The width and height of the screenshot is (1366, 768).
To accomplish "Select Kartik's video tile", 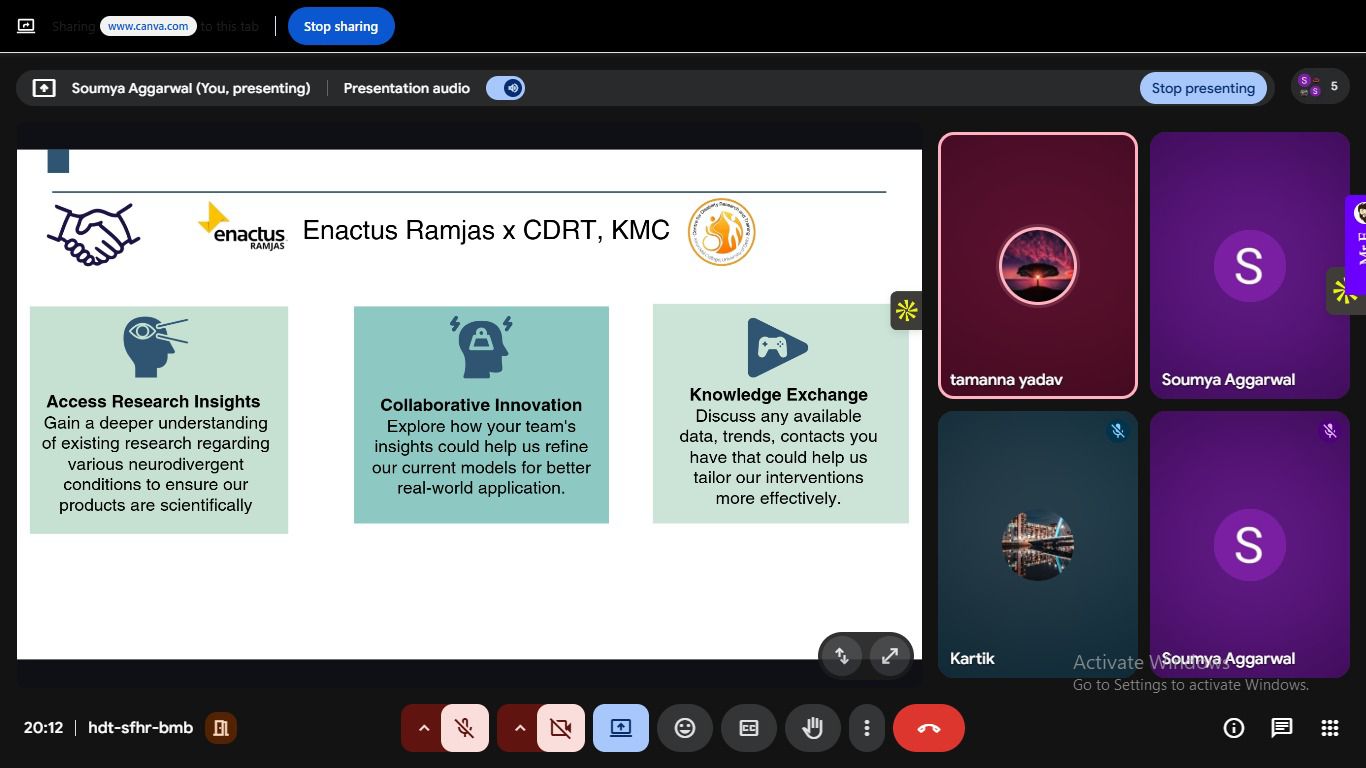I will tap(1038, 545).
